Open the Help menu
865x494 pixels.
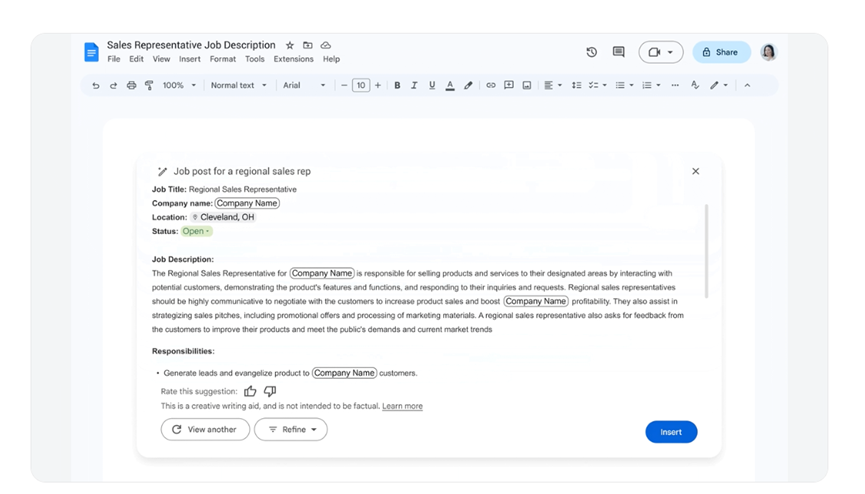pos(331,59)
